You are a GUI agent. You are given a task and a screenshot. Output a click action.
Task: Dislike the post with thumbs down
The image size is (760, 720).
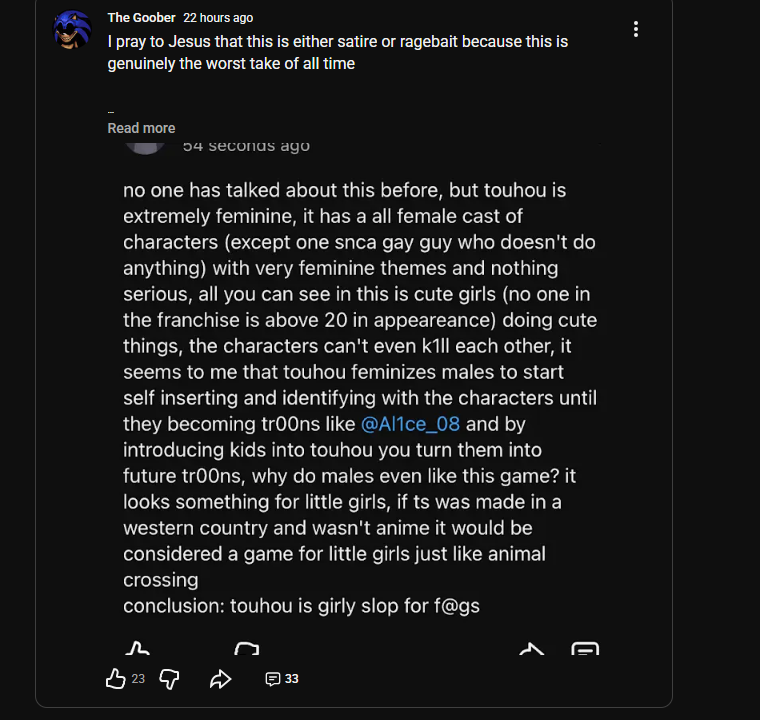point(170,679)
